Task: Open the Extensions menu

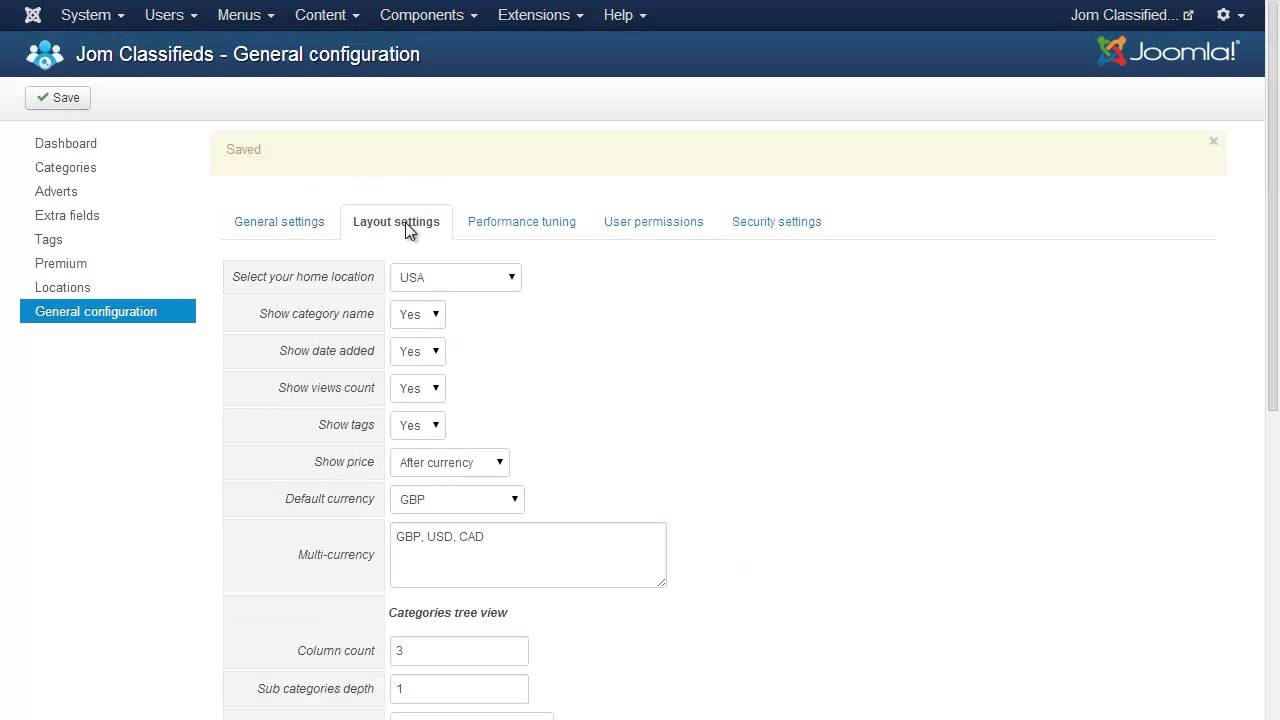Action: tap(541, 15)
